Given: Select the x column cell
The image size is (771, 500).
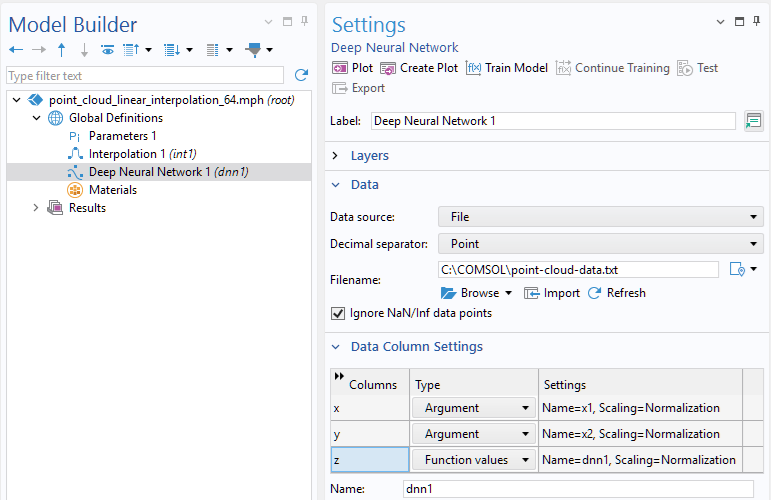Looking at the screenshot, I should point(370,408).
